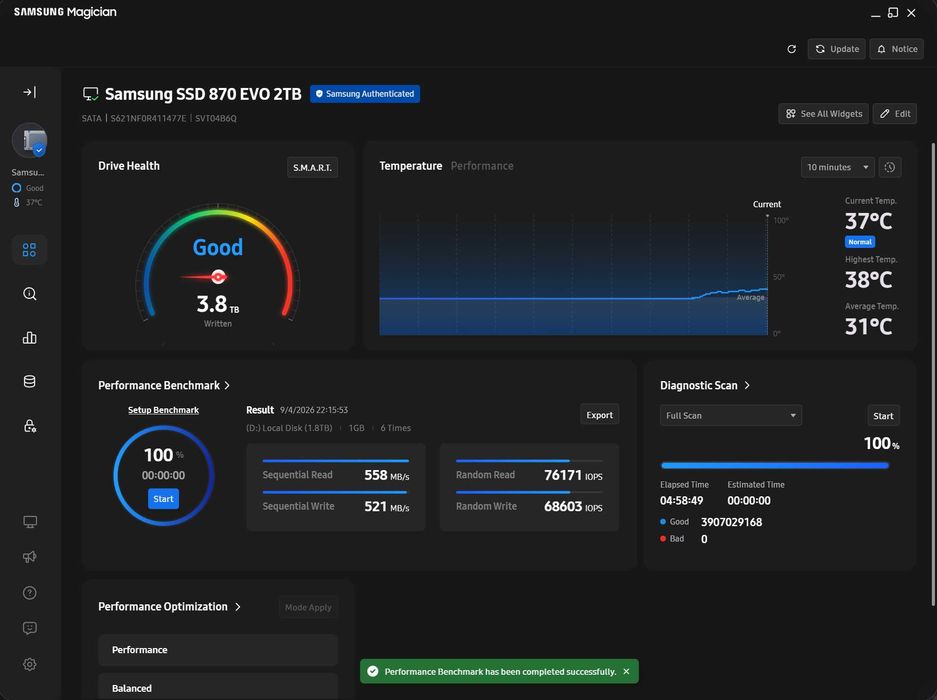Open the S.M.A.R.T. details button
Image resolution: width=937 pixels, height=700 pixels.
pyautogui.click(x=312, y=167)
